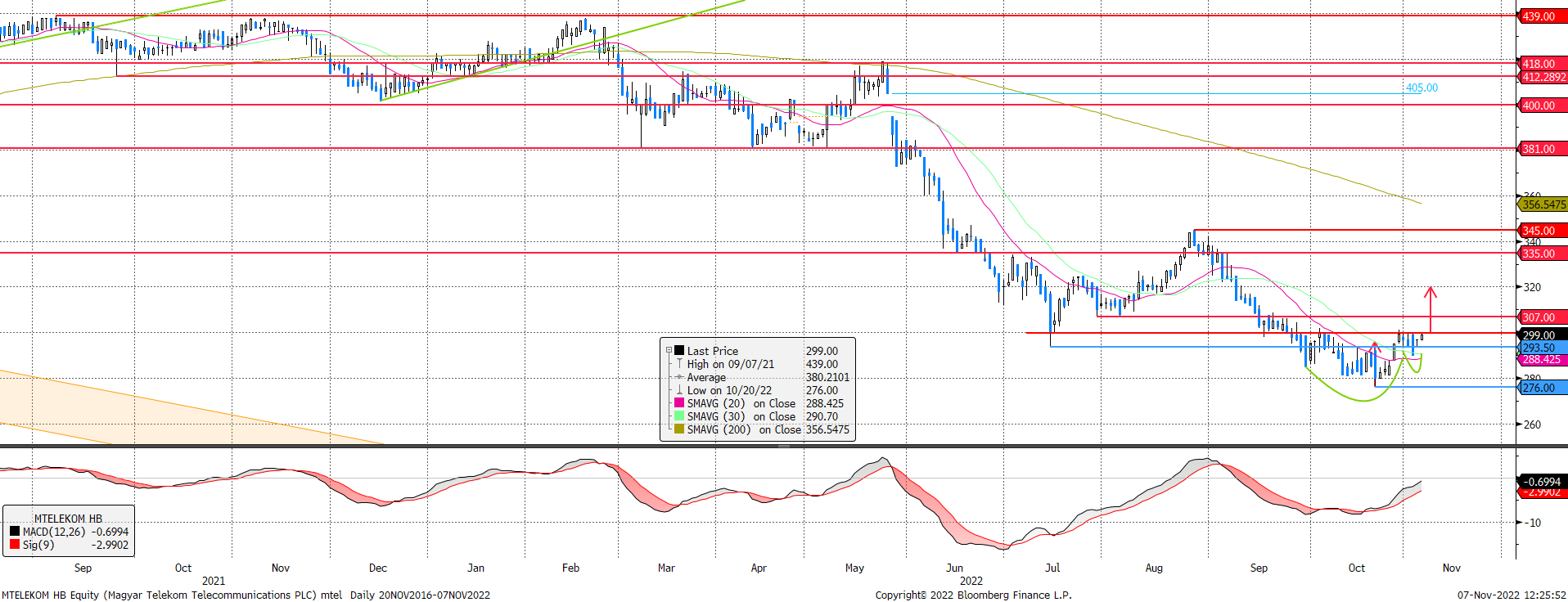Click the 418.00 price axis tag
Viewport: 1568px width, 602px height.
click(1543, 64)
